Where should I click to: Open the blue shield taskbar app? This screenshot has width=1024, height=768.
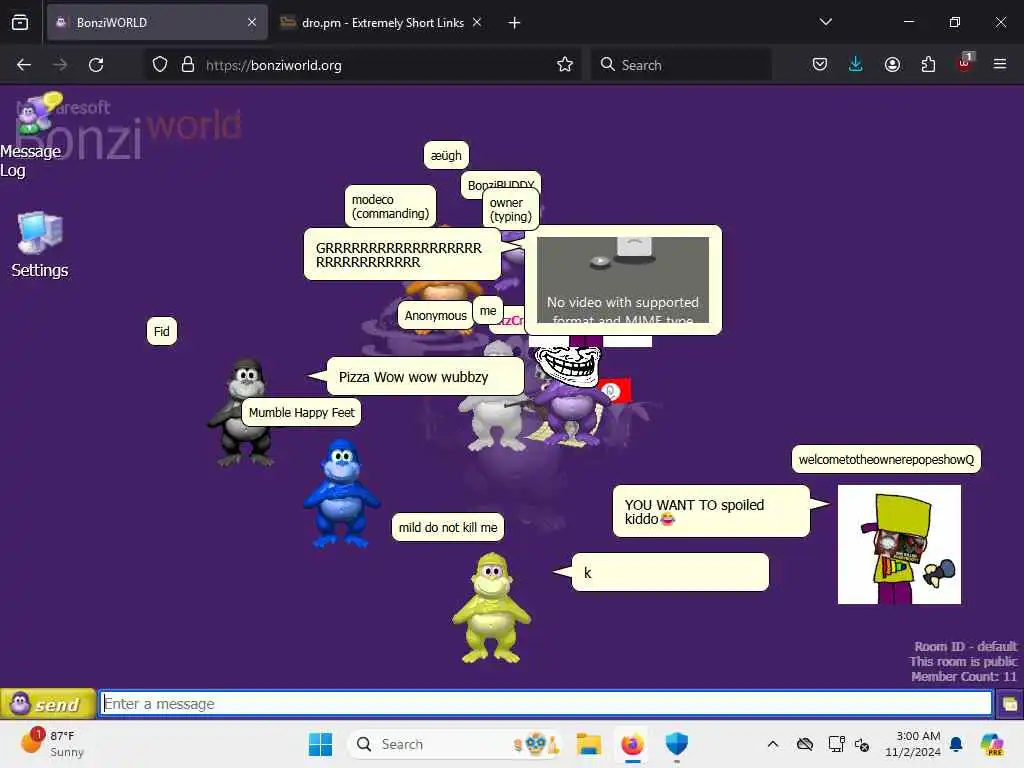677,744
